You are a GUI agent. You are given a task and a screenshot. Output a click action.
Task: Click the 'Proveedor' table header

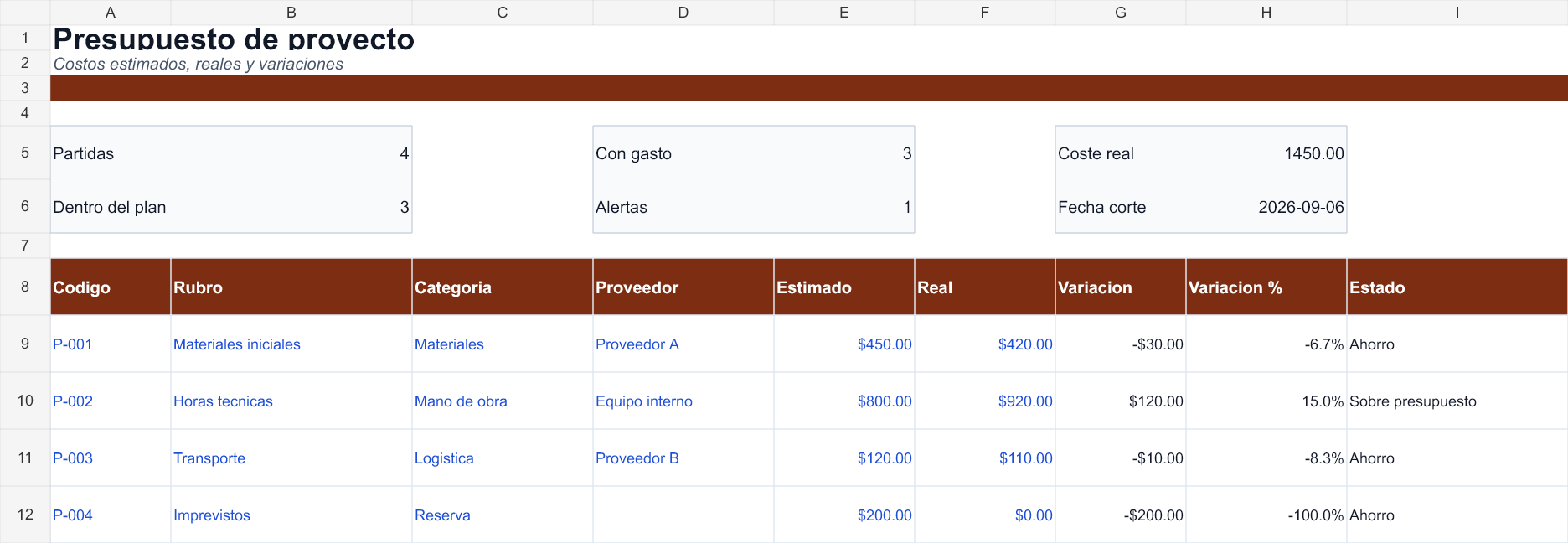coord(683,287)
